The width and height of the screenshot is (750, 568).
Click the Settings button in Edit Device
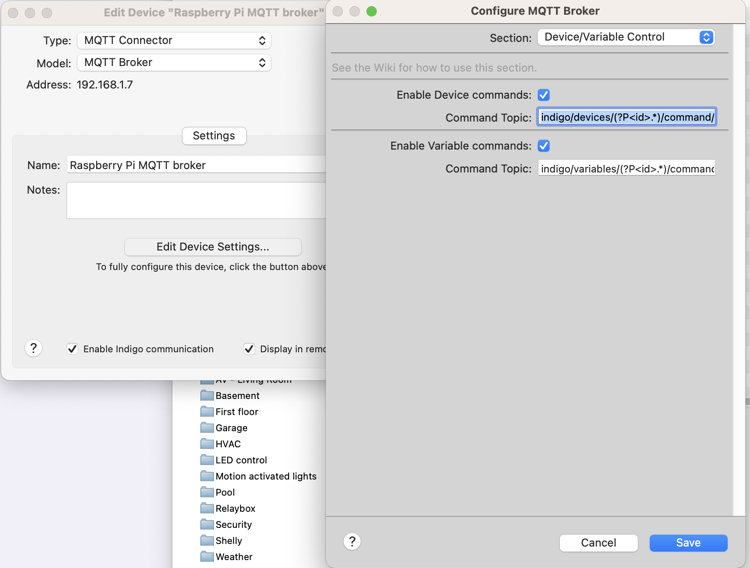click(214, 136)
